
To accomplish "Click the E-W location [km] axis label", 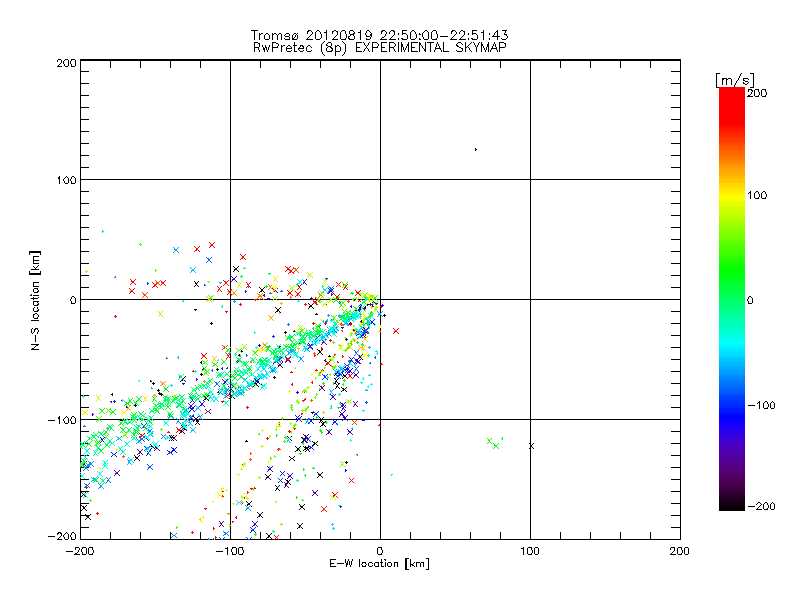I will tap(379, 564).
